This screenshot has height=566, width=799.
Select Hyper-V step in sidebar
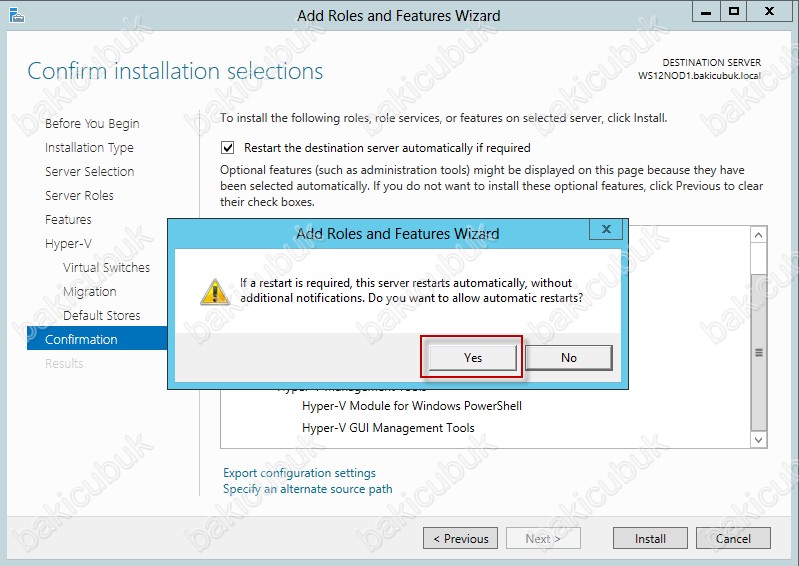tap(68, 244)
